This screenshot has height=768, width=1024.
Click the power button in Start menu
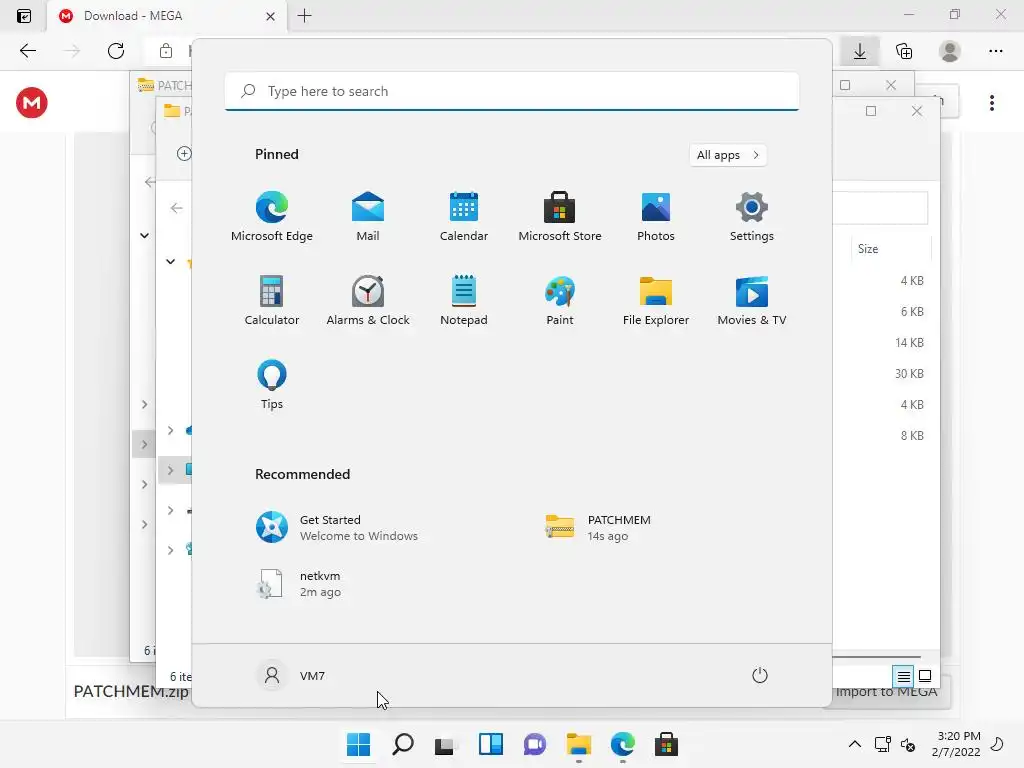(x=760, y=675)
